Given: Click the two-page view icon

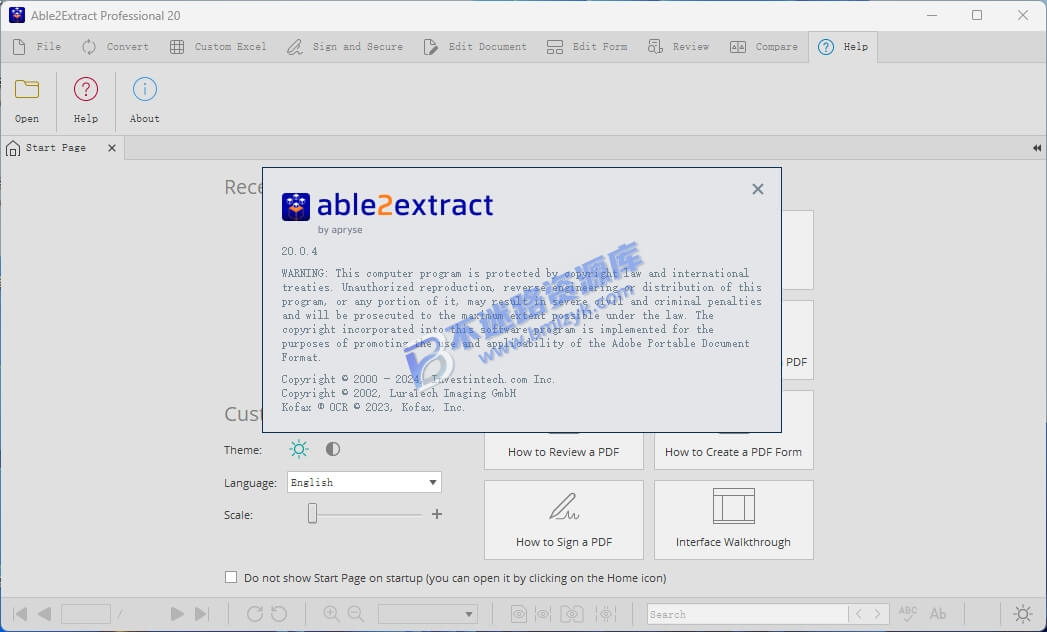Looking at the screenshot, I should pyautogui.click(x=572, y=614).
